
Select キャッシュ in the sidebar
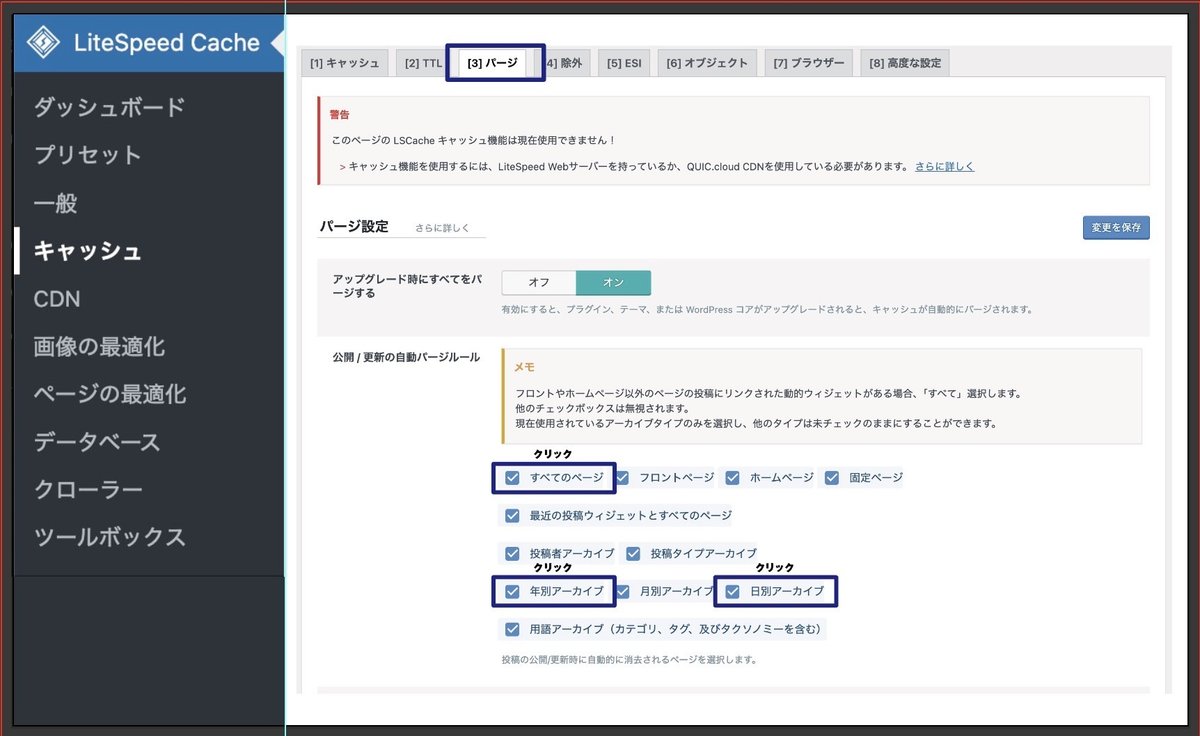tap(87, 251)
